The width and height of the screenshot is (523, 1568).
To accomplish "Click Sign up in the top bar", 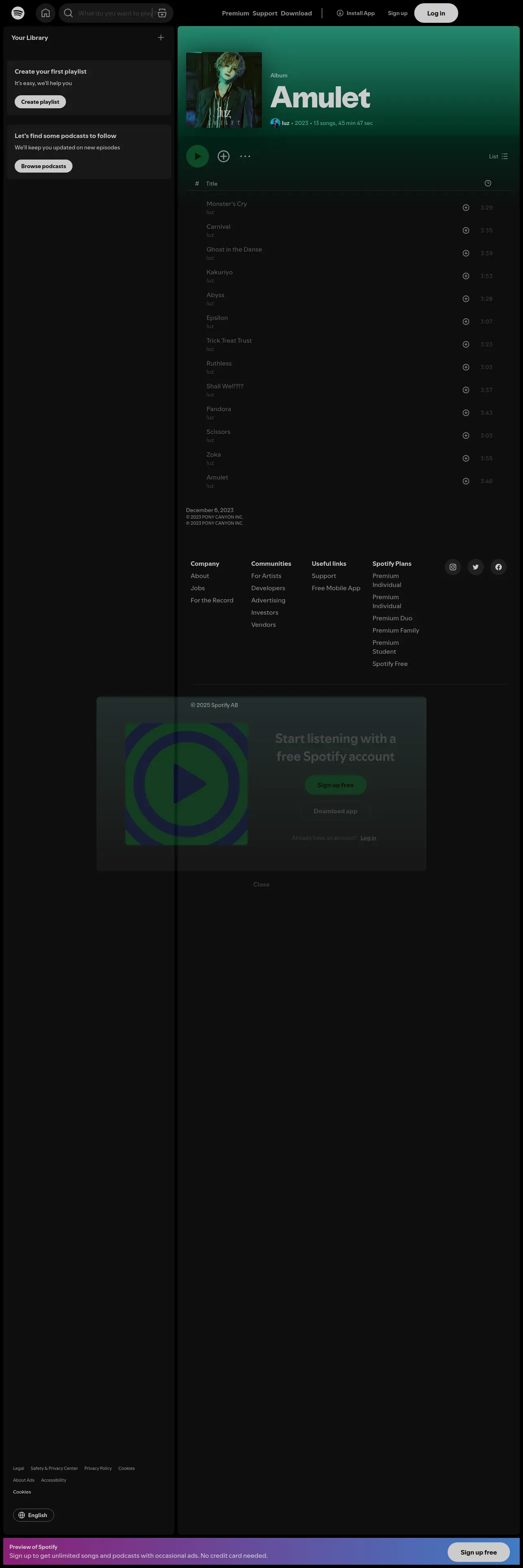I will 398,13.
